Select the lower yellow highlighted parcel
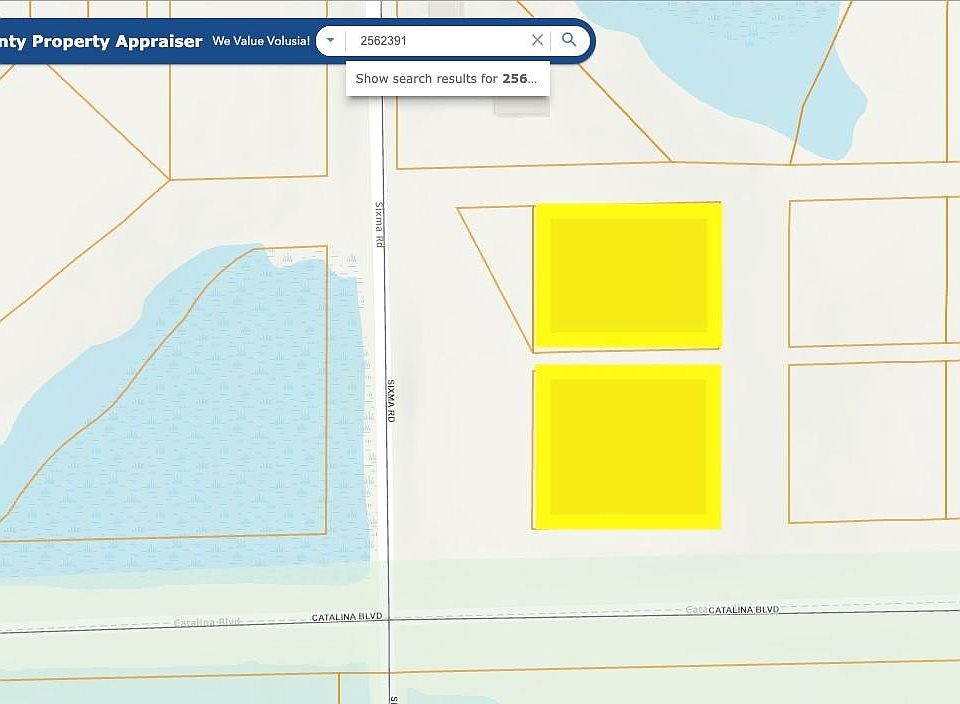 tap(628, 446)
